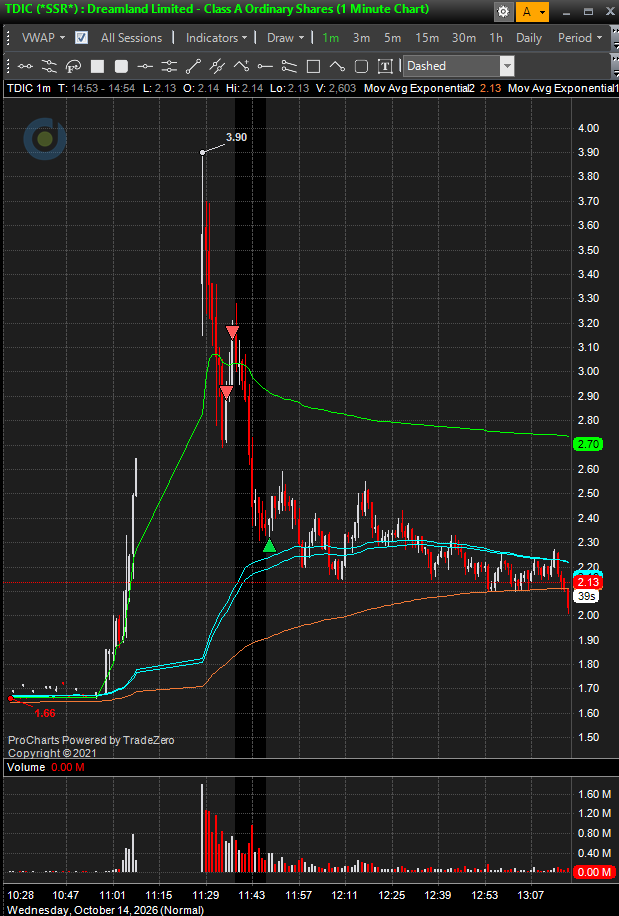Select the zigzag polyline with plus tool
619x916 pixels.
[241, 66]
